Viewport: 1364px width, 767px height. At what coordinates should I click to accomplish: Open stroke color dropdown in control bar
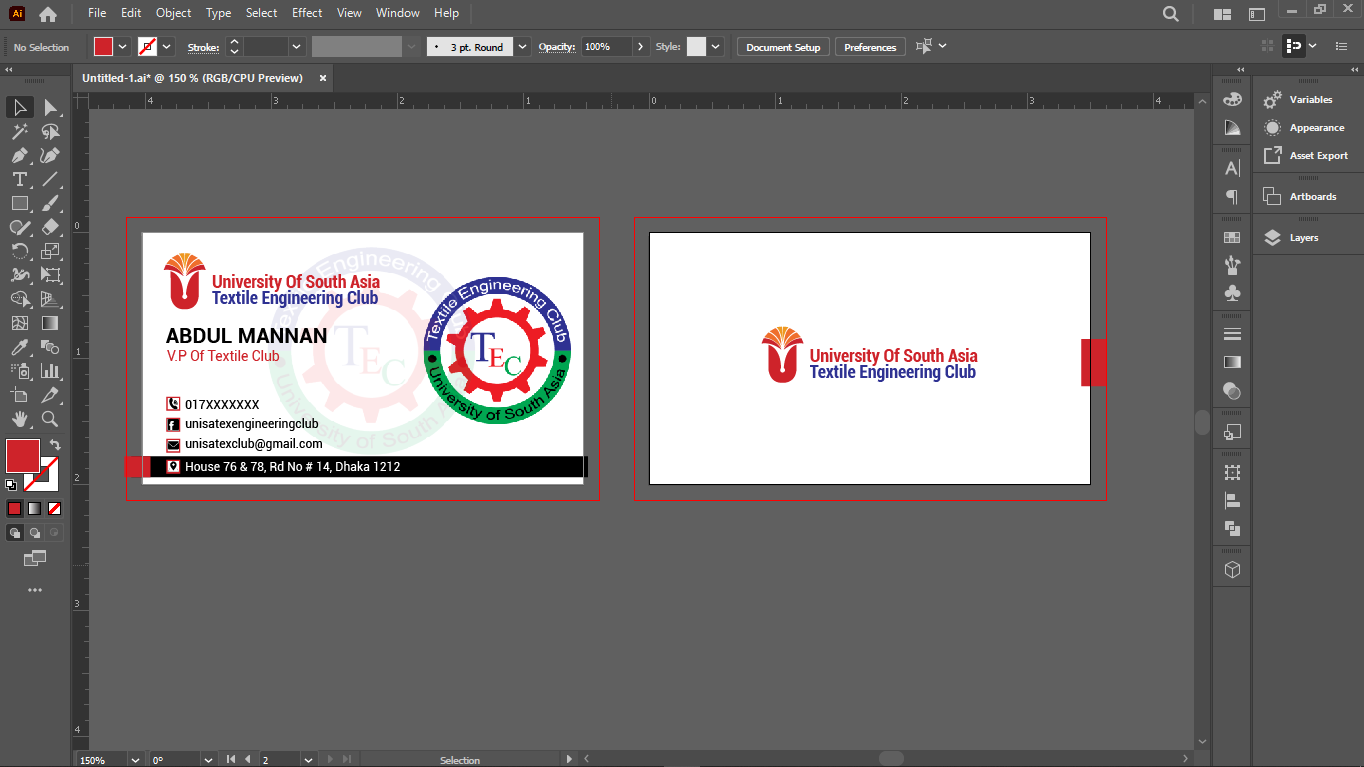coord(167,47)
